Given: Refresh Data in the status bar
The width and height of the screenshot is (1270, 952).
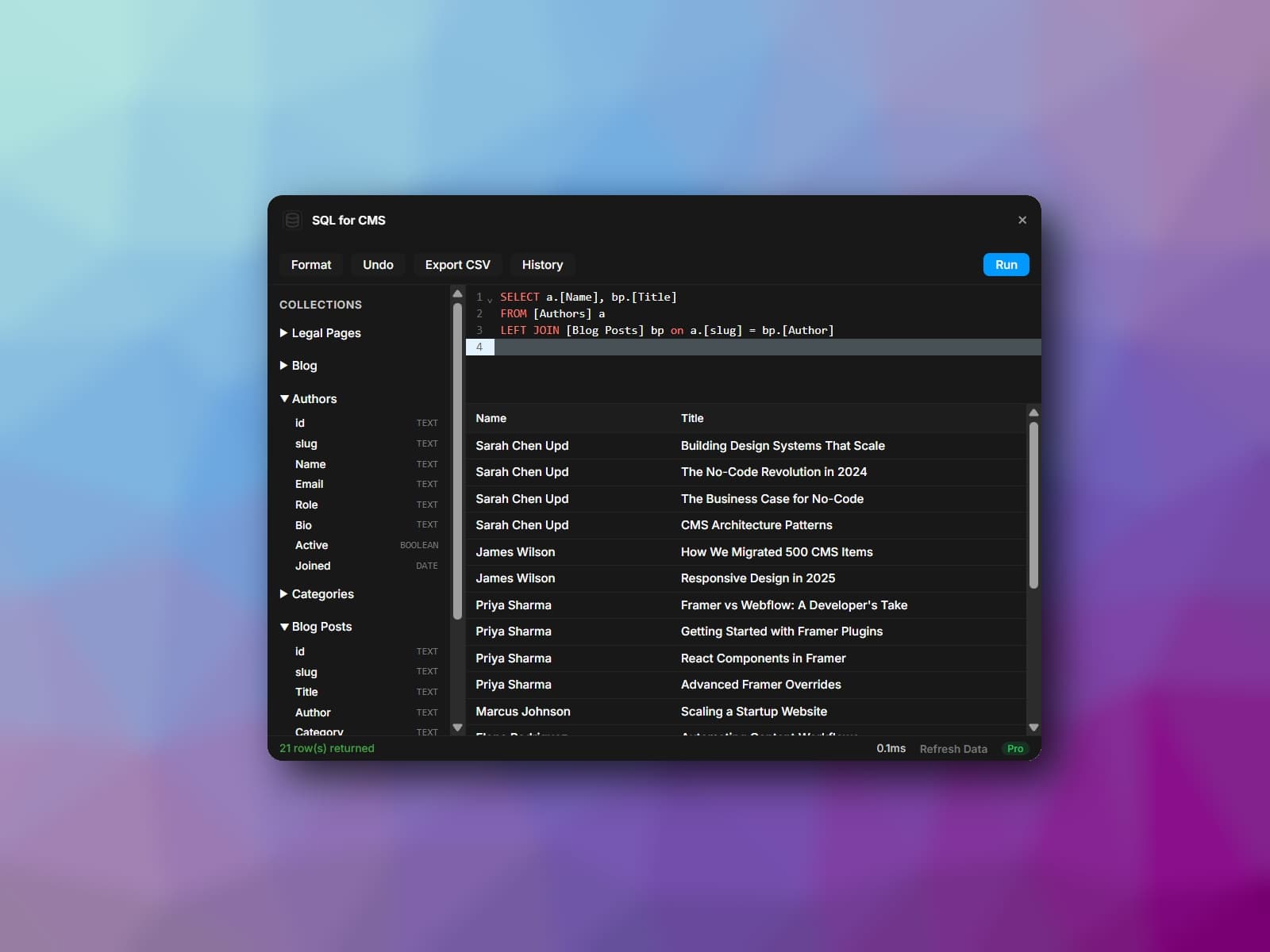Looking at the screenshot, I should [952, 748].
